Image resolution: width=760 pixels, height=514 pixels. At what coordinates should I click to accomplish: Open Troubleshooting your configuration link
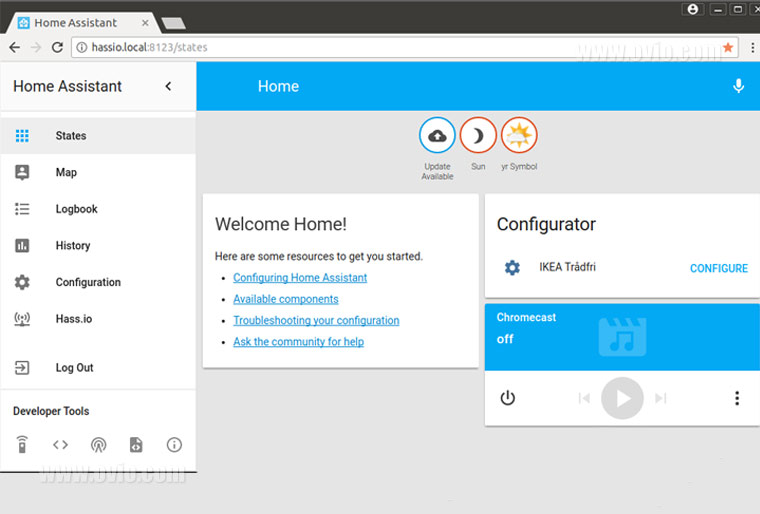[x=316, y=321]
